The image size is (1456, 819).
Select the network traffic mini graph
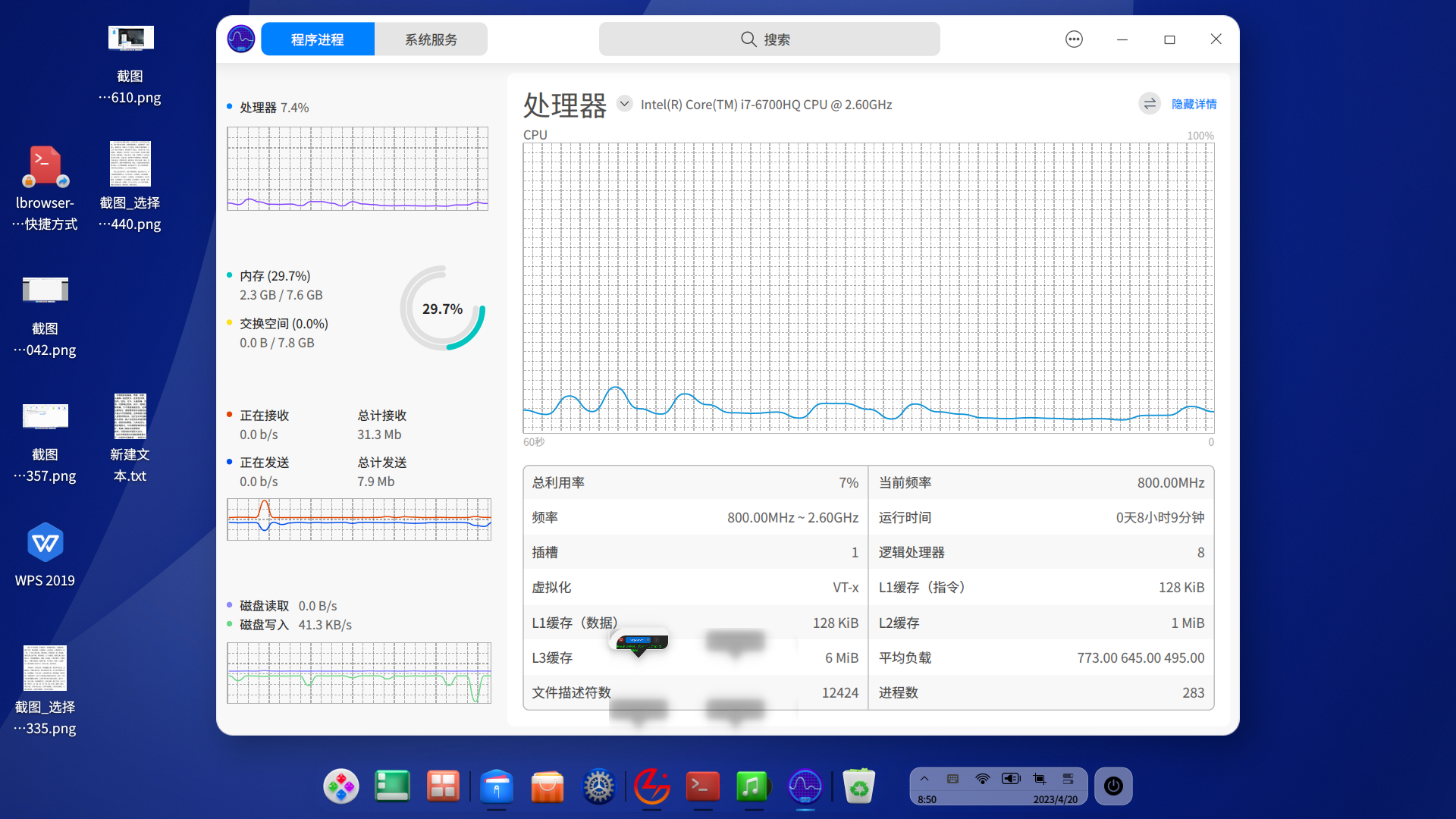[x=359, y=519]
